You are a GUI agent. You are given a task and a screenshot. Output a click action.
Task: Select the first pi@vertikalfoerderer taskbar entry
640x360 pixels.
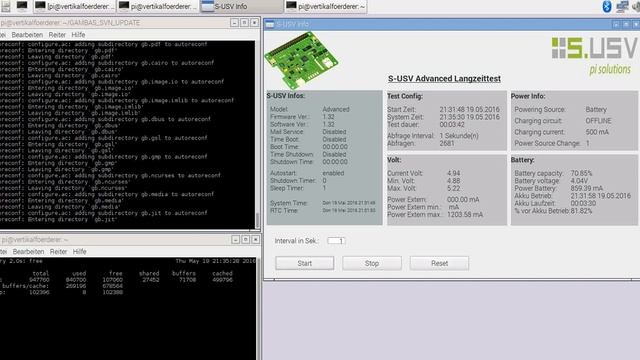[x=74, y=6]
